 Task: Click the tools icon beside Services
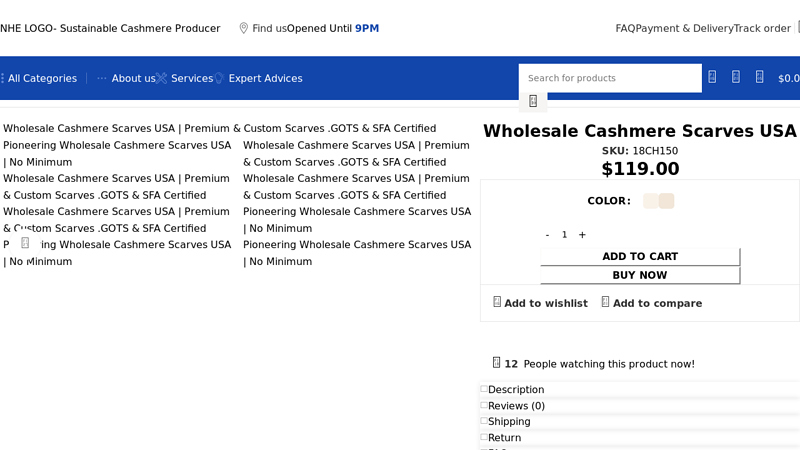(161, 78)
